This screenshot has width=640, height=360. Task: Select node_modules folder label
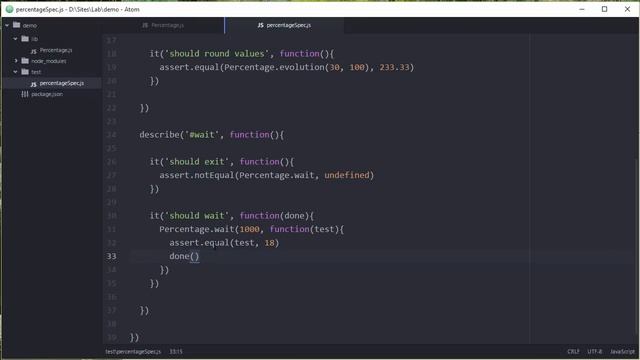49,61
